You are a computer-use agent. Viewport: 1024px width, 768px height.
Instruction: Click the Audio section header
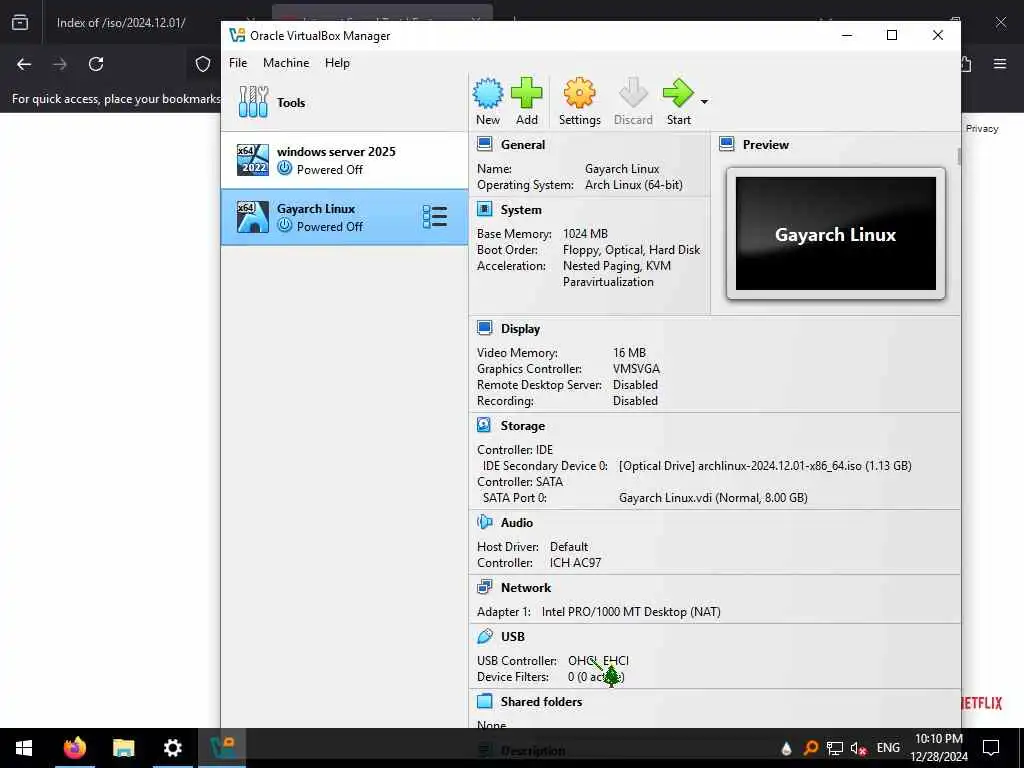[517, 522]
